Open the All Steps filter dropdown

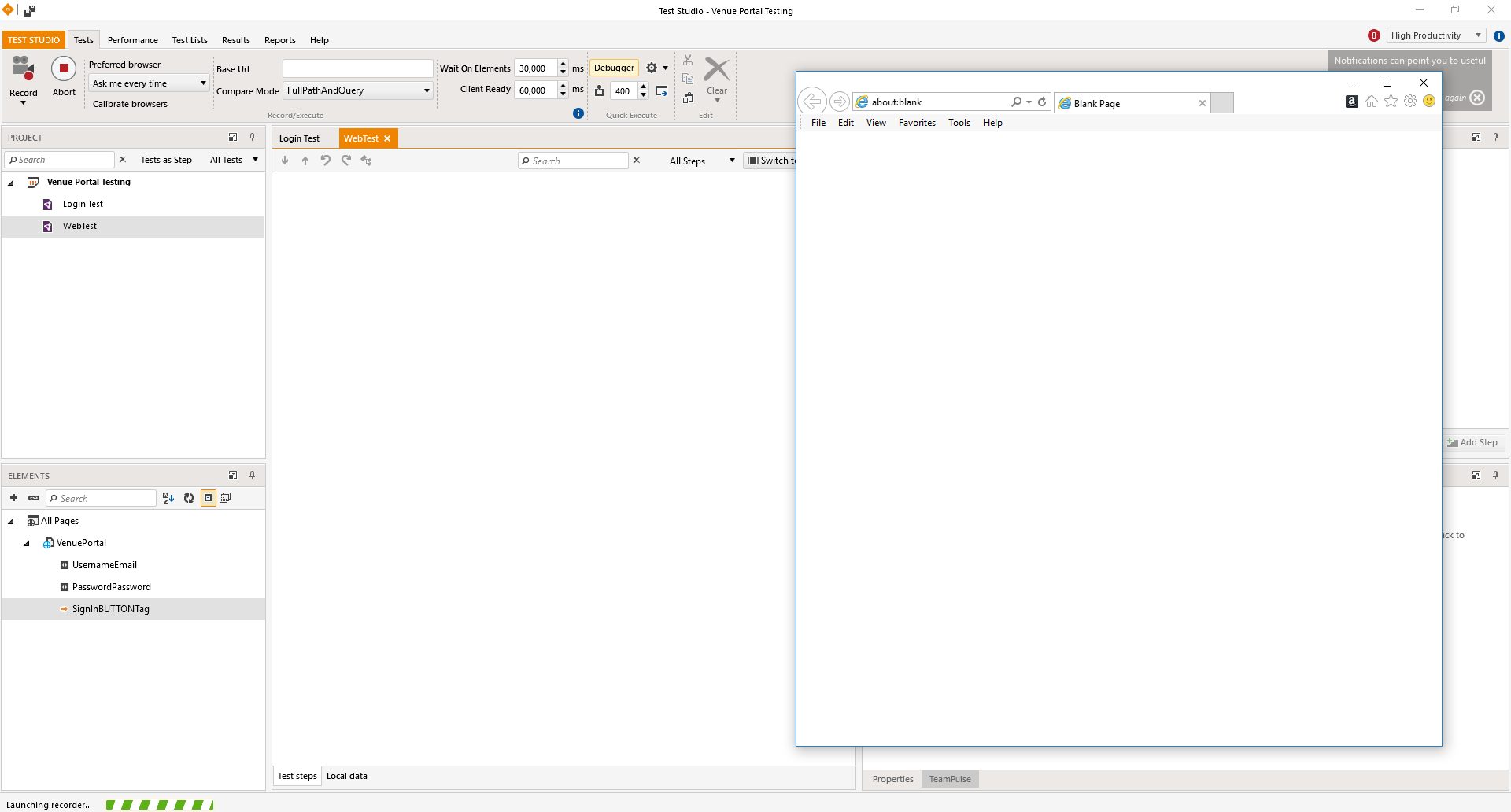702,161
